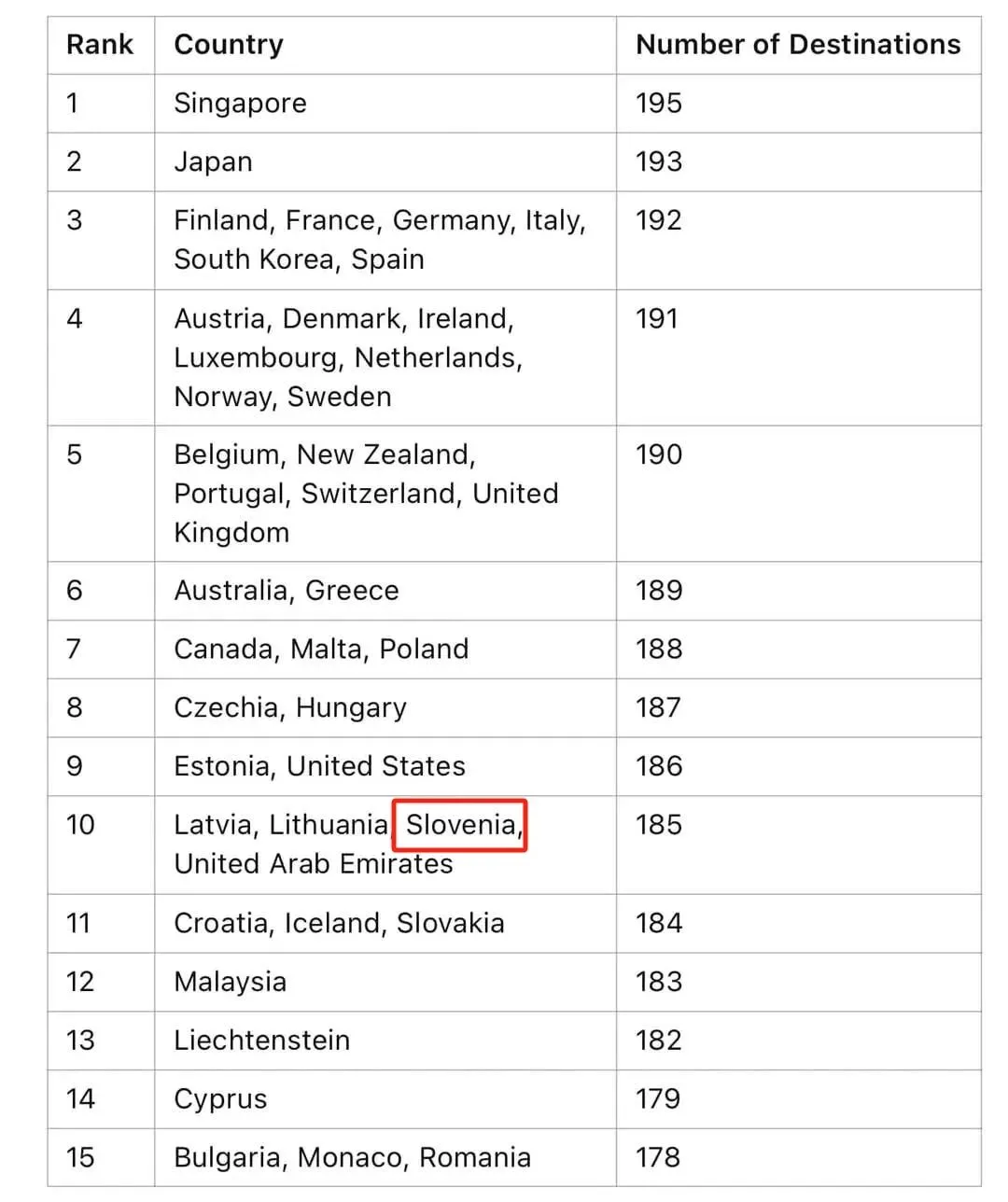Image resolution: width=1008 pixels, height=1202 pixels.
Task: Click the Czechia, Hungary cell
Action: pos(385,708)
